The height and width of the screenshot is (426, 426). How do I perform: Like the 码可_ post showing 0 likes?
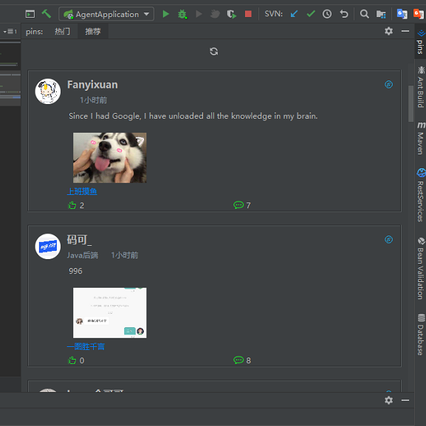point(72,360)
